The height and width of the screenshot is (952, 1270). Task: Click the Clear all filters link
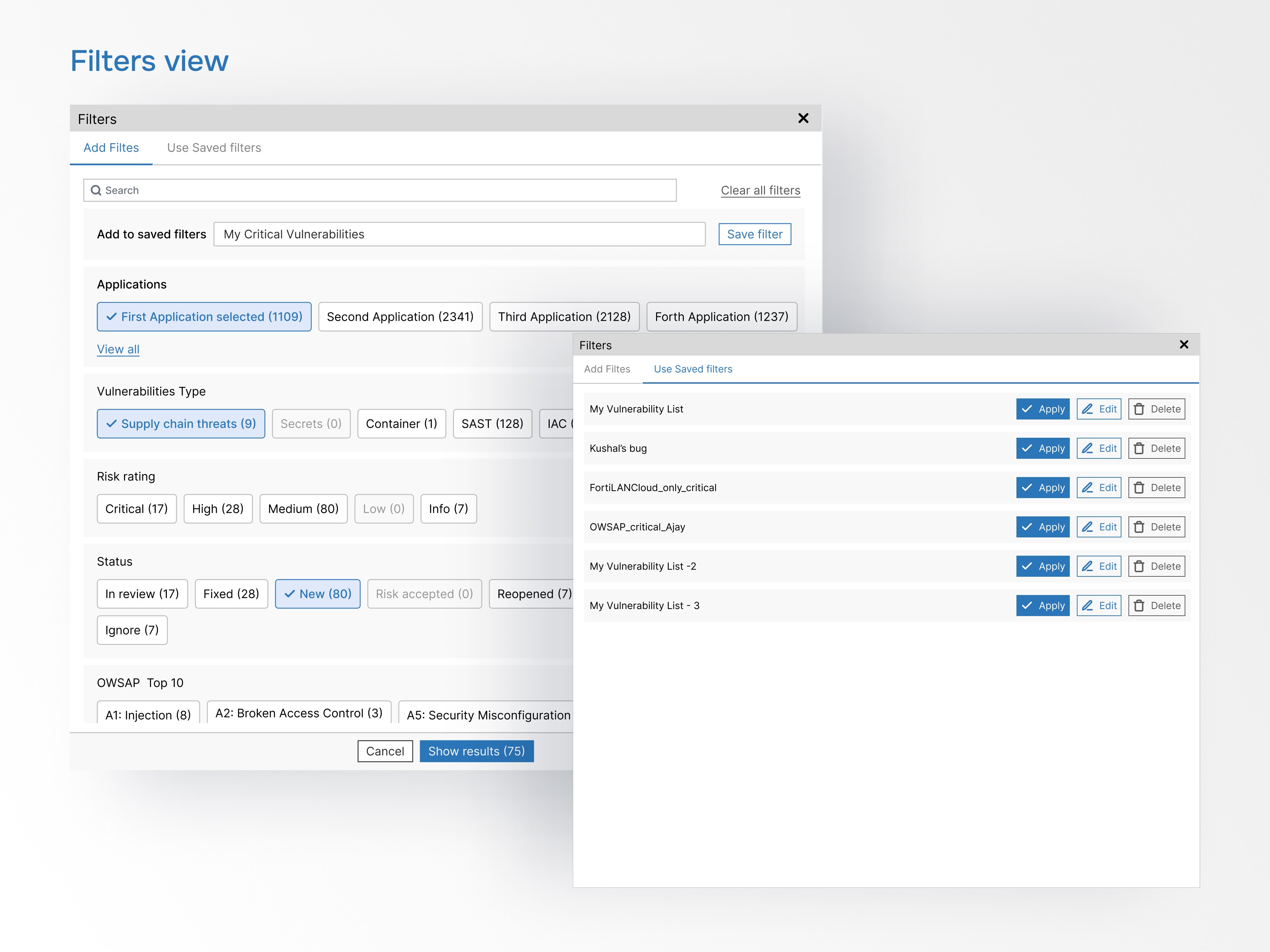(760, 190)
